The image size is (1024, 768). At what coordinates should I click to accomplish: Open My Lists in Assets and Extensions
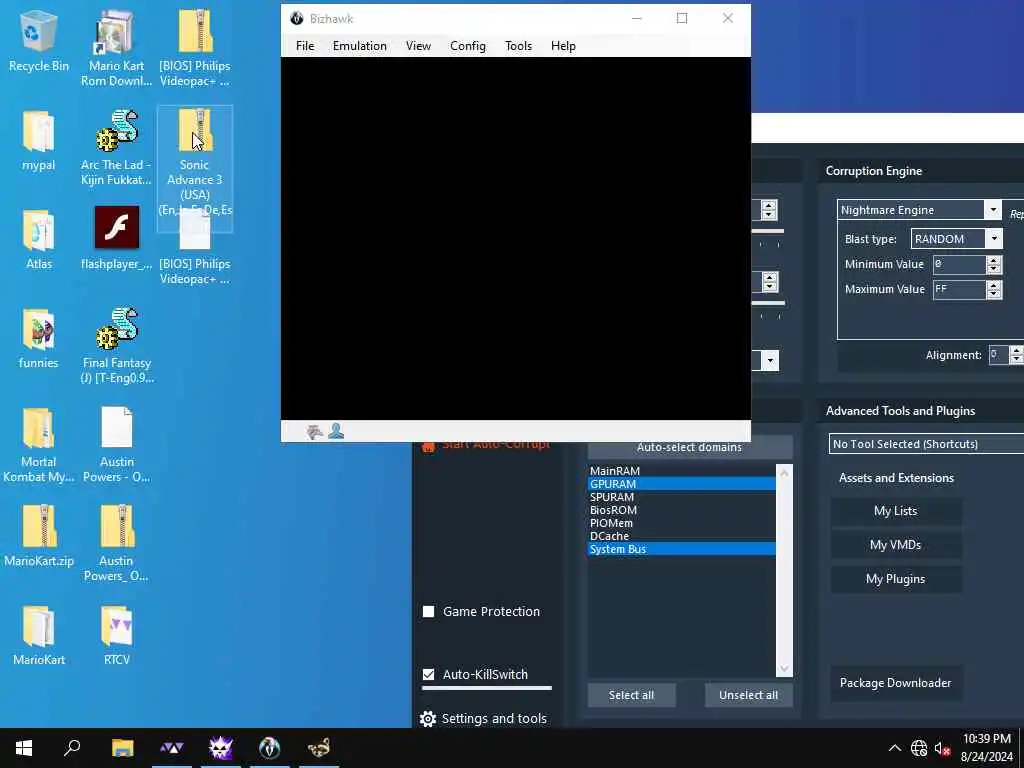895,511
